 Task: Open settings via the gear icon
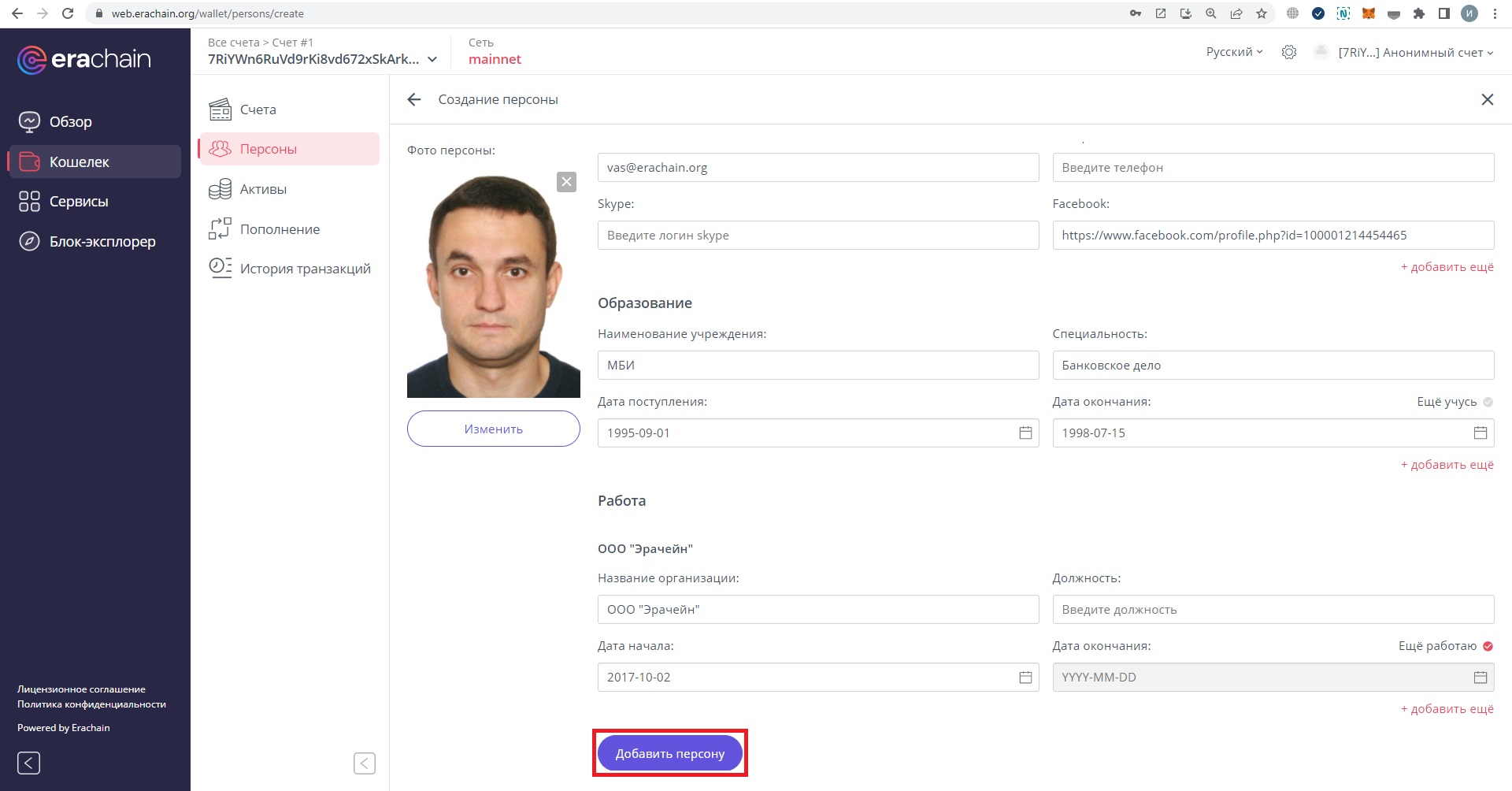tap(1289, 51)
